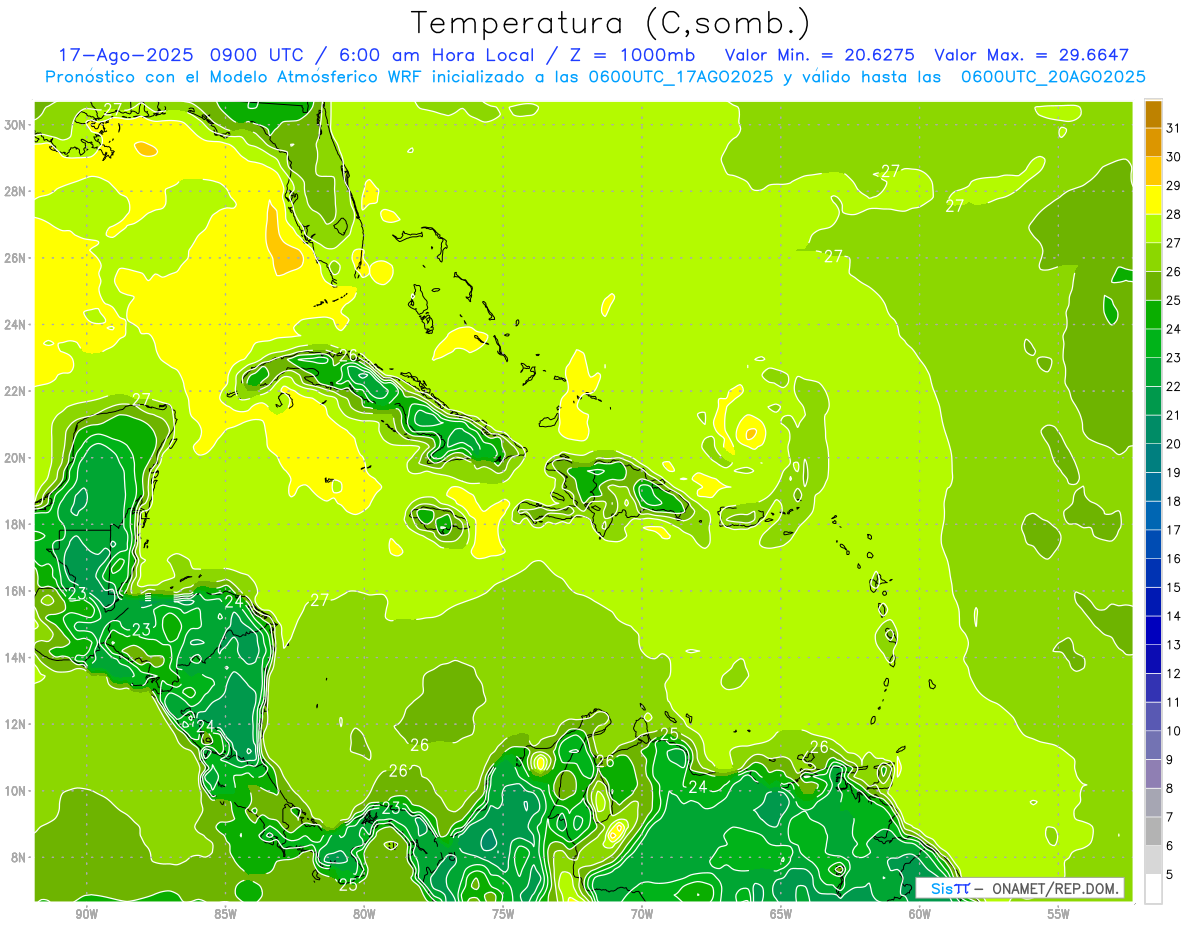The width and height of the screenshot is (1200, 927).
Task: Click the '12N' latitude axis label
Action: (x=16, y=724)
